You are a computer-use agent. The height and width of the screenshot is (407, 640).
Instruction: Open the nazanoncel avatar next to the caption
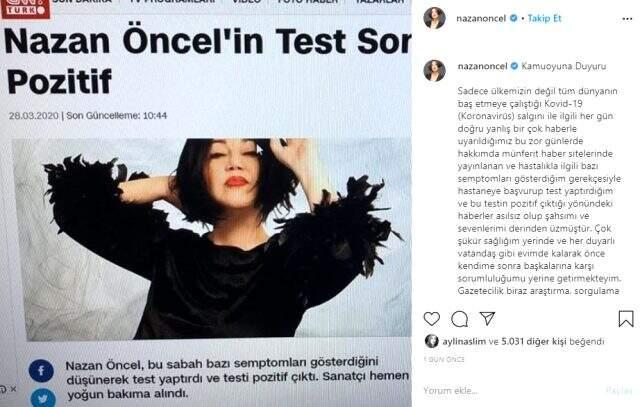coord(434,70)
